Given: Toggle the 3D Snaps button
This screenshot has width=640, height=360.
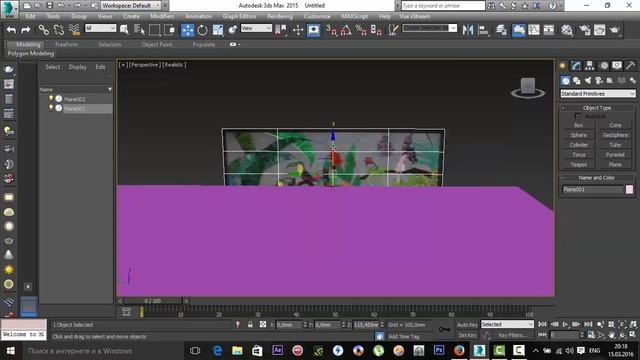Looking at the screenshot, I should point(331,30).
